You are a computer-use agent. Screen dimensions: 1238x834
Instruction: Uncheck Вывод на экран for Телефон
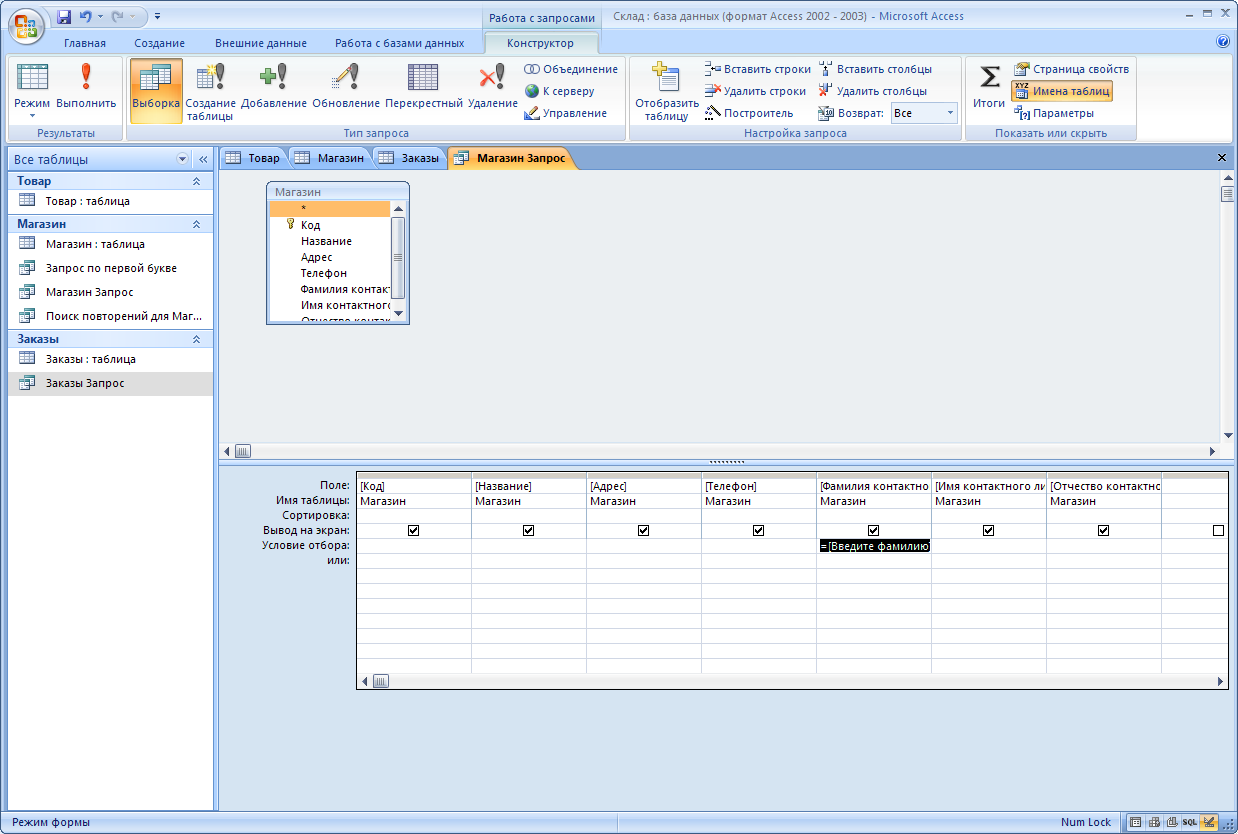pyautogui.click(x=758, y=531)
